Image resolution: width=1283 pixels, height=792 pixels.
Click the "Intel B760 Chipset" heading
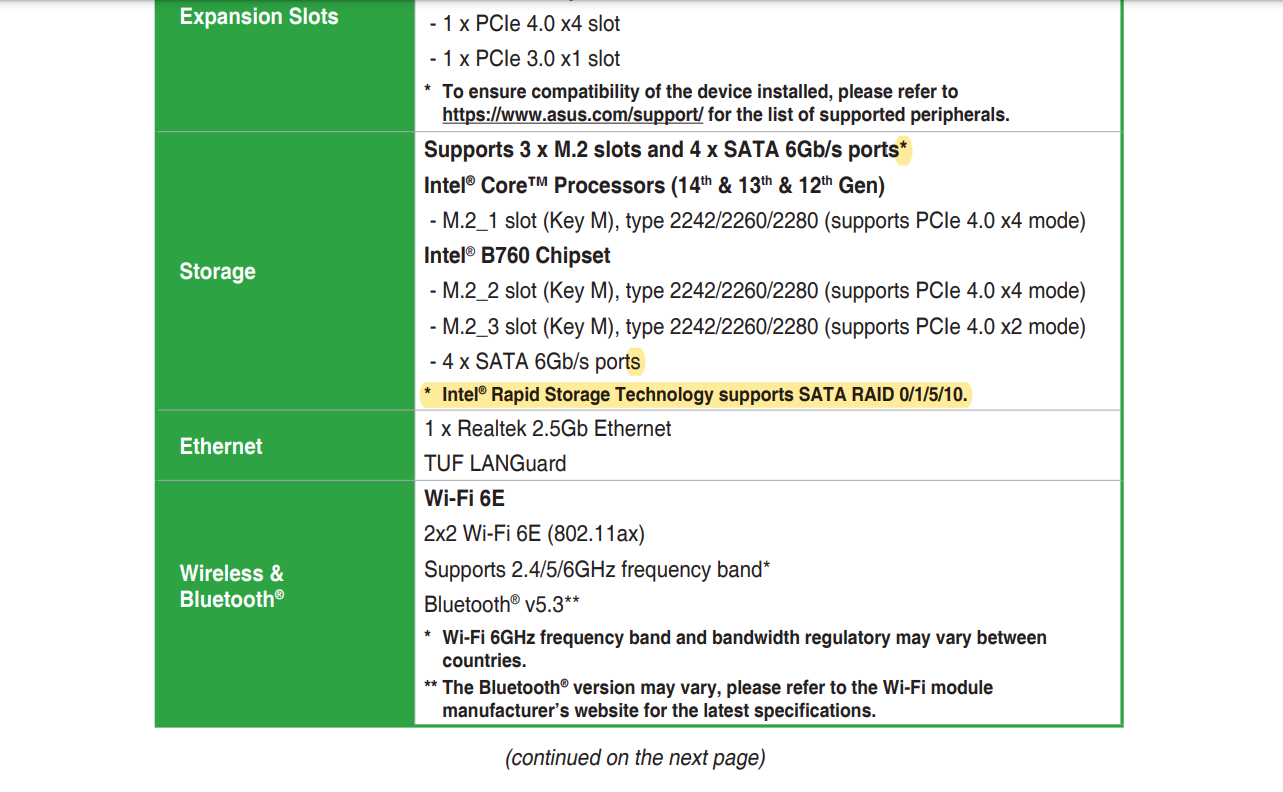point(517,256)
